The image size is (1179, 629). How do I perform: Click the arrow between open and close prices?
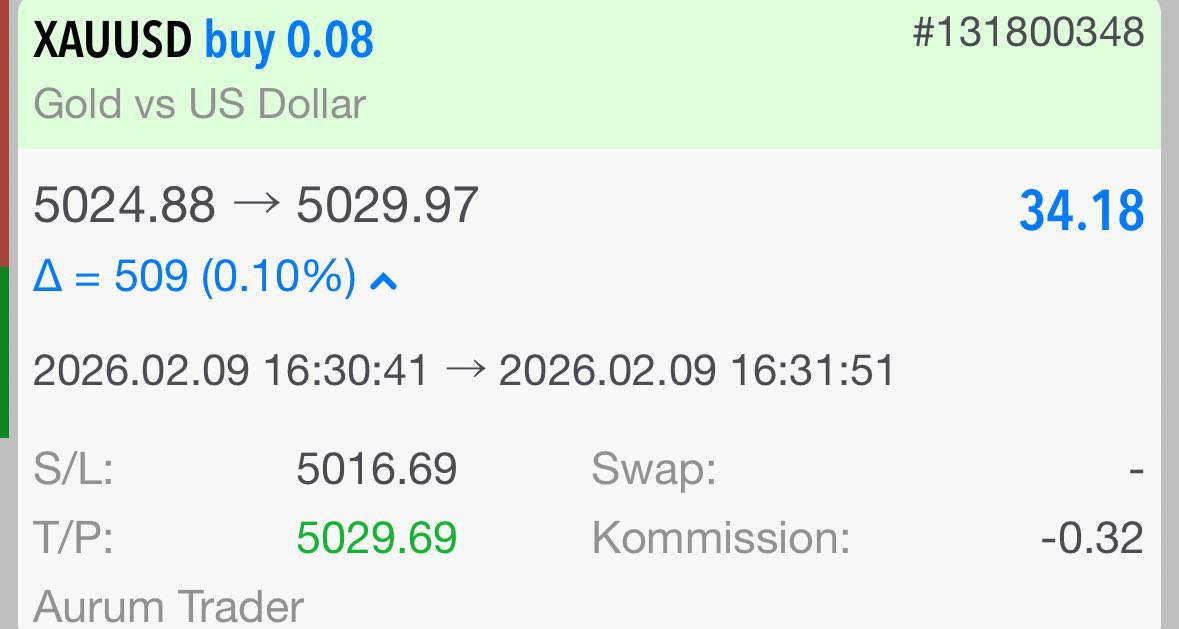(x=255, y=207)
